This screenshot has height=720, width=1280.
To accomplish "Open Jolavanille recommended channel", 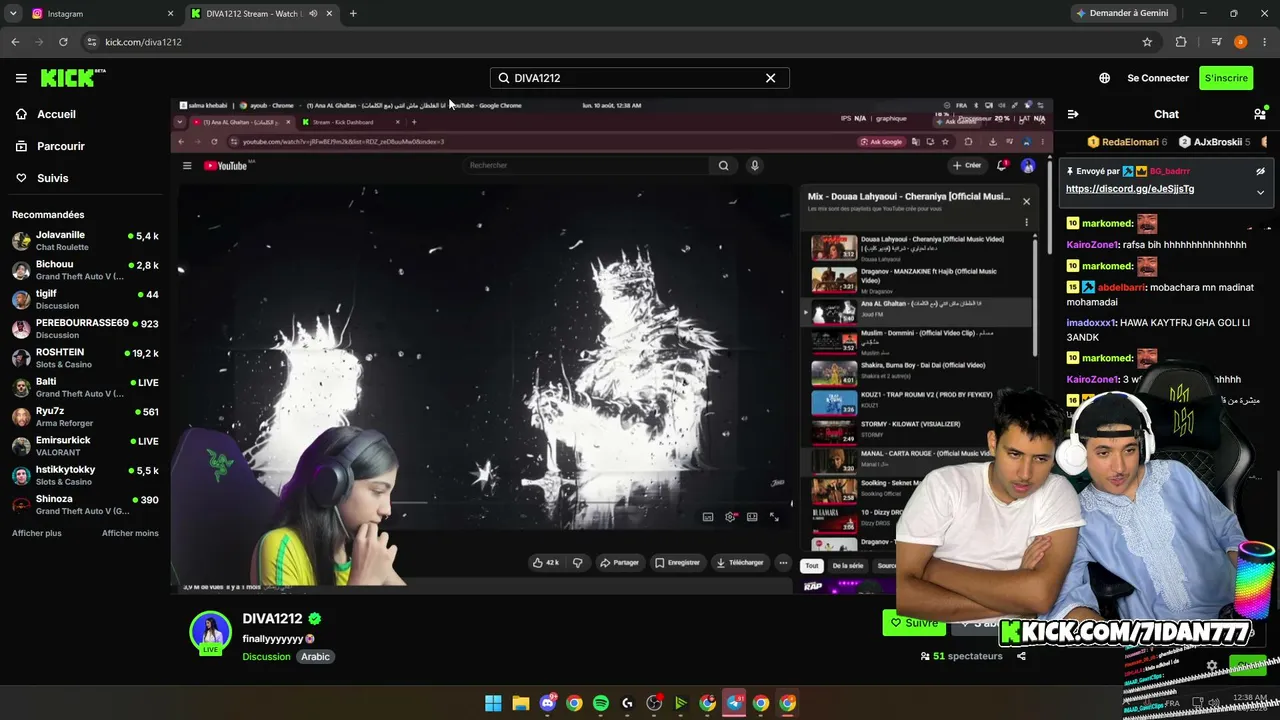I will (85, 241).
